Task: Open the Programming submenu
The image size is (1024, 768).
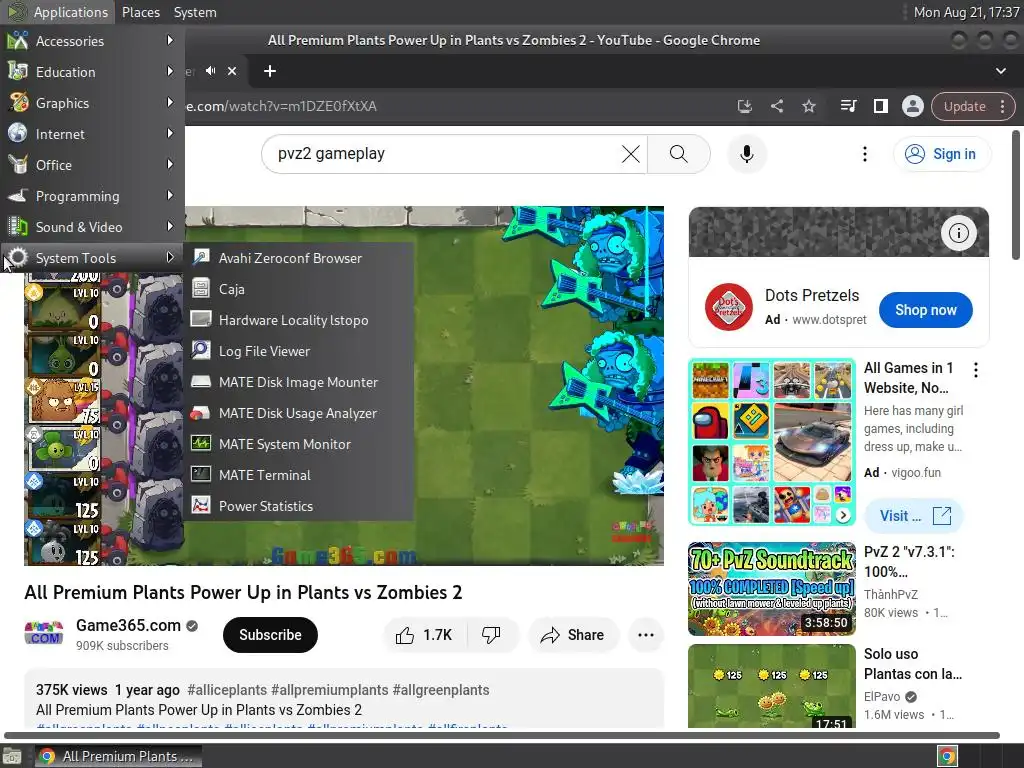Action: (92, 196)
